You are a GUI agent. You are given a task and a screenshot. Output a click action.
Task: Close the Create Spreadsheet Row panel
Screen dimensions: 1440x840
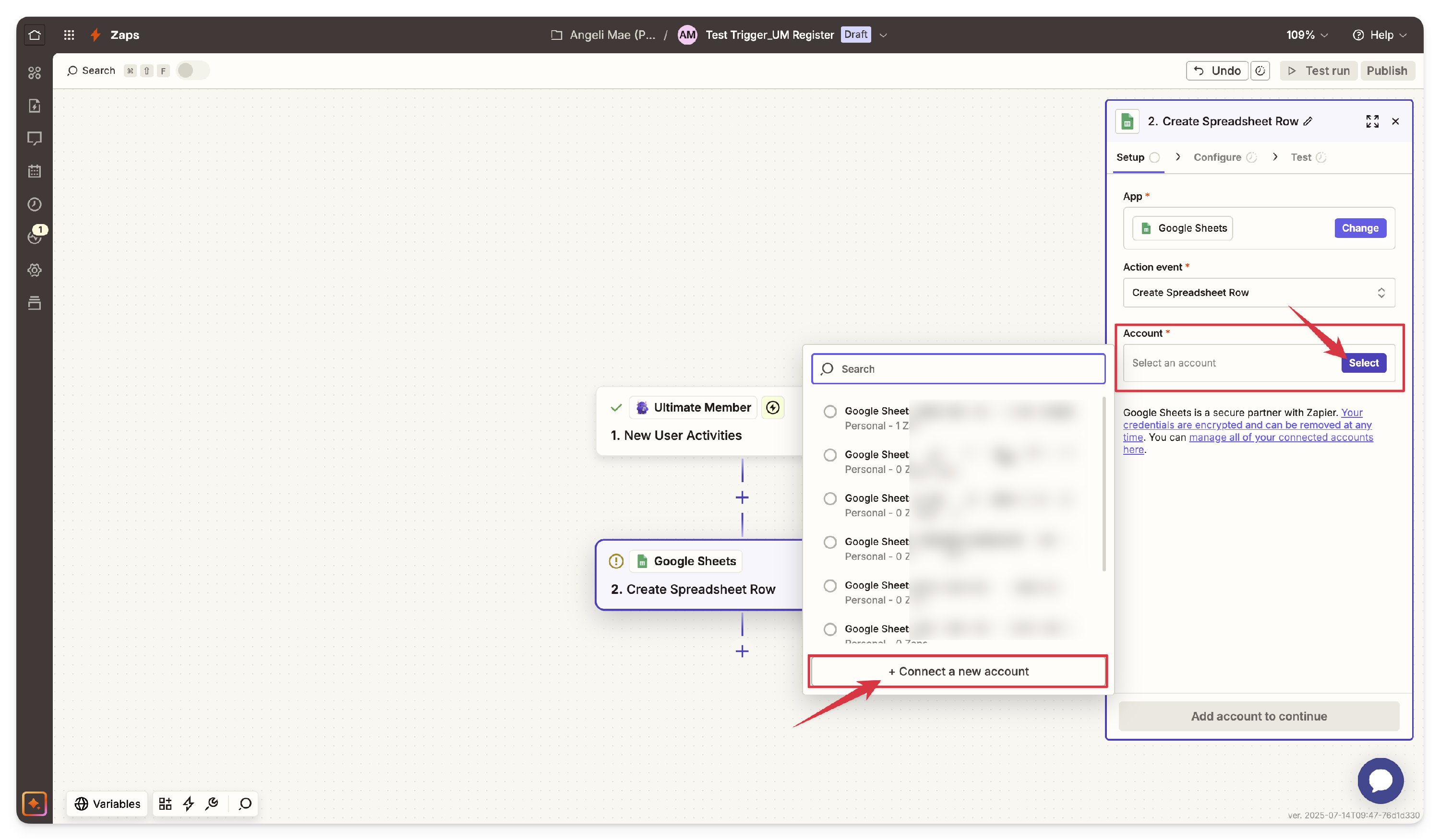pos(1395,122)
